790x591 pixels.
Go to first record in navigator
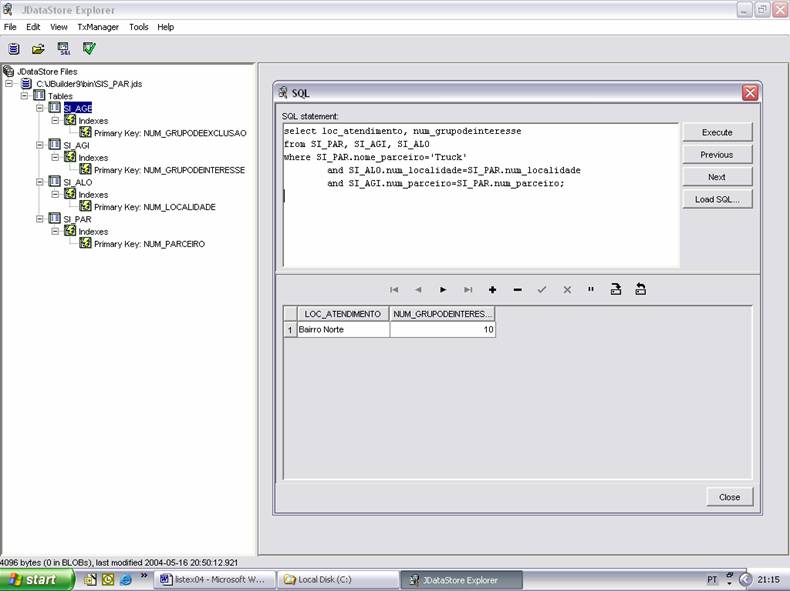pyautogui.click(x=394, y=290)
